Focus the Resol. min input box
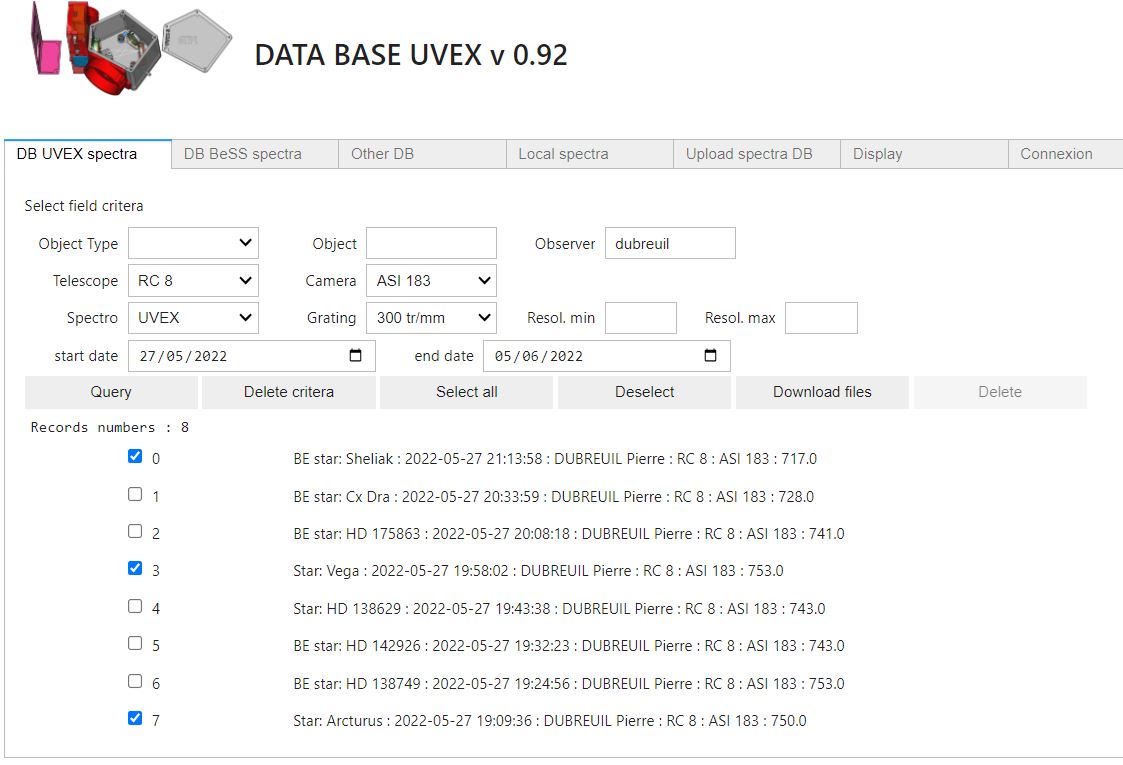Screen dimensions: 1123x765 tap(641, 318)
